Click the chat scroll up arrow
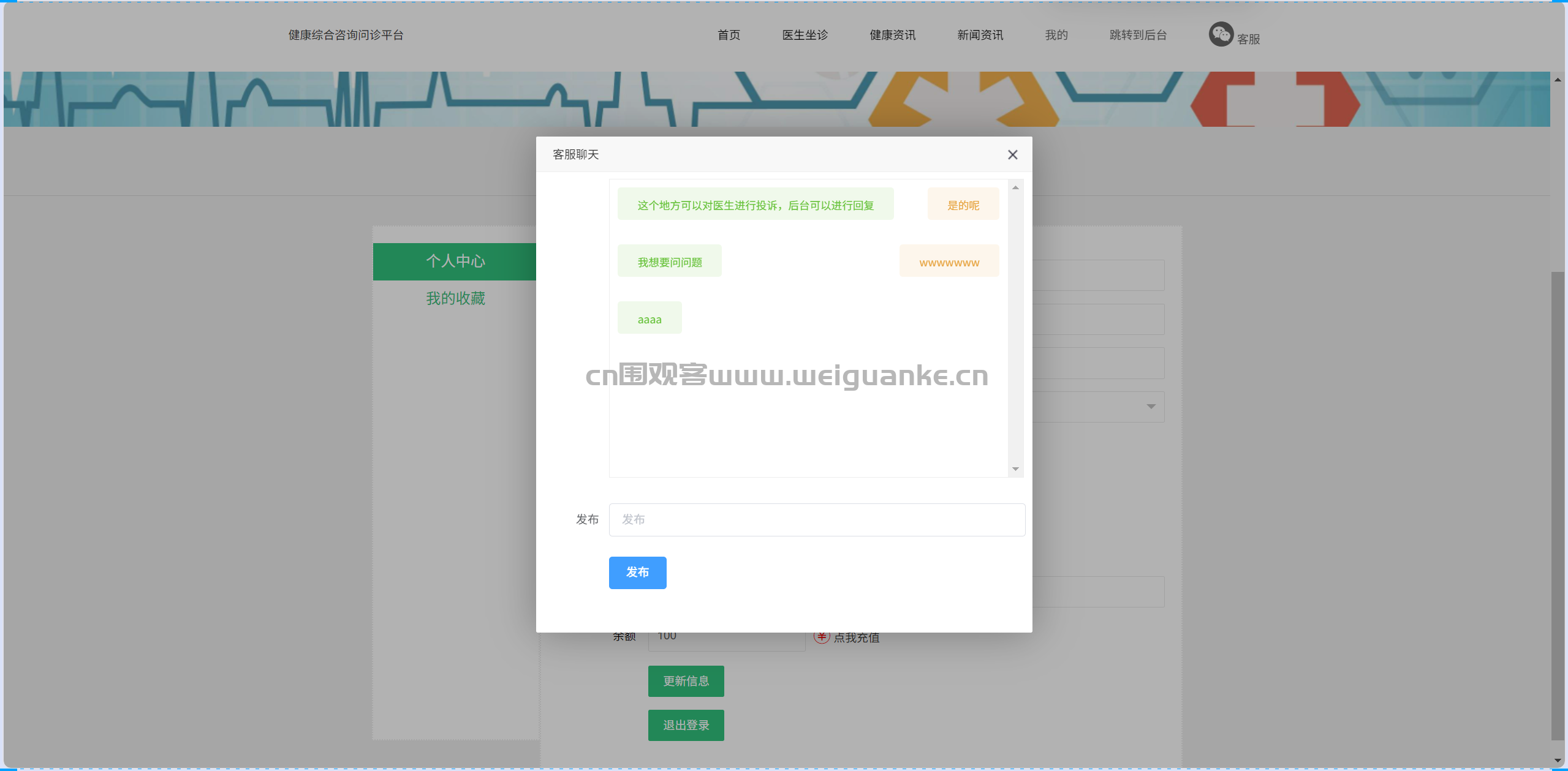Viewport: 1568px width, 771px height. coord(1015,187)
